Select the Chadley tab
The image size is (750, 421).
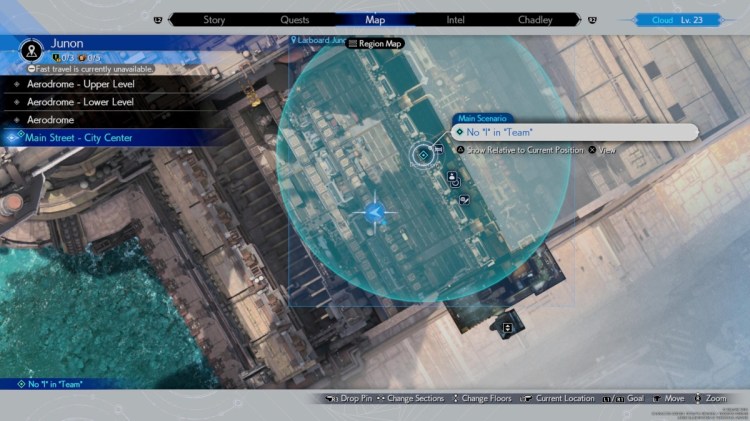(x=536, y=19)
